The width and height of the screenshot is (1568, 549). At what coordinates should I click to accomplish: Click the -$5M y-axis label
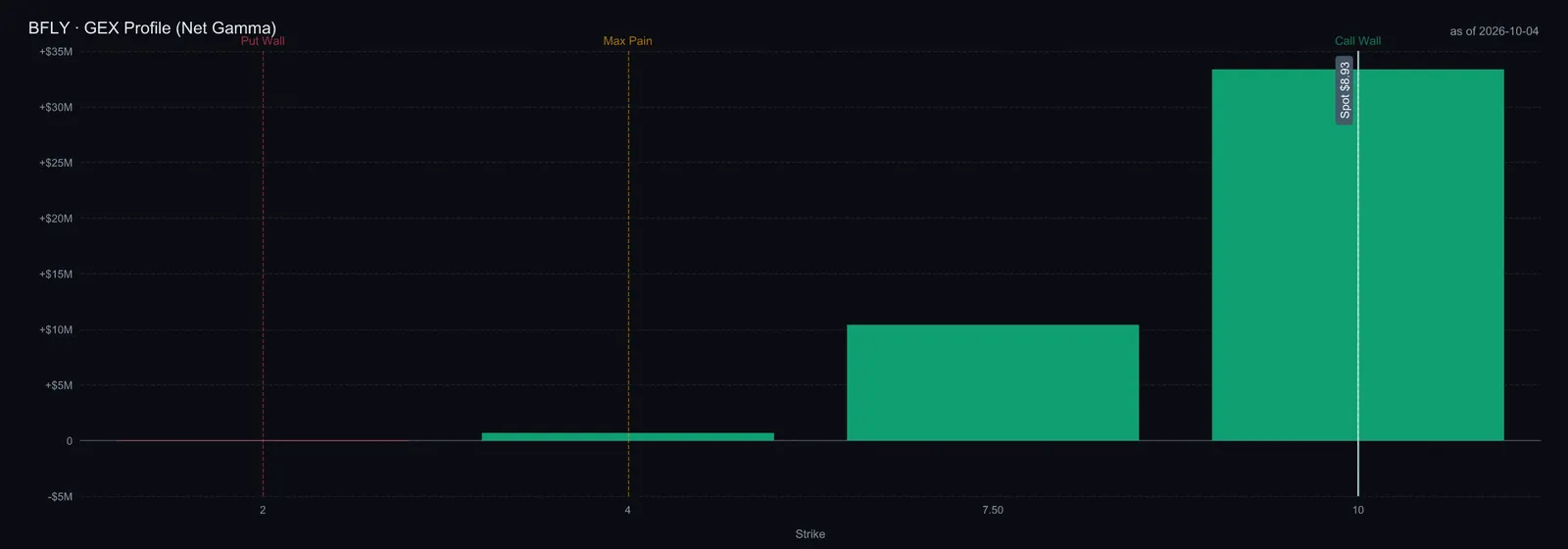coord(60,496)
